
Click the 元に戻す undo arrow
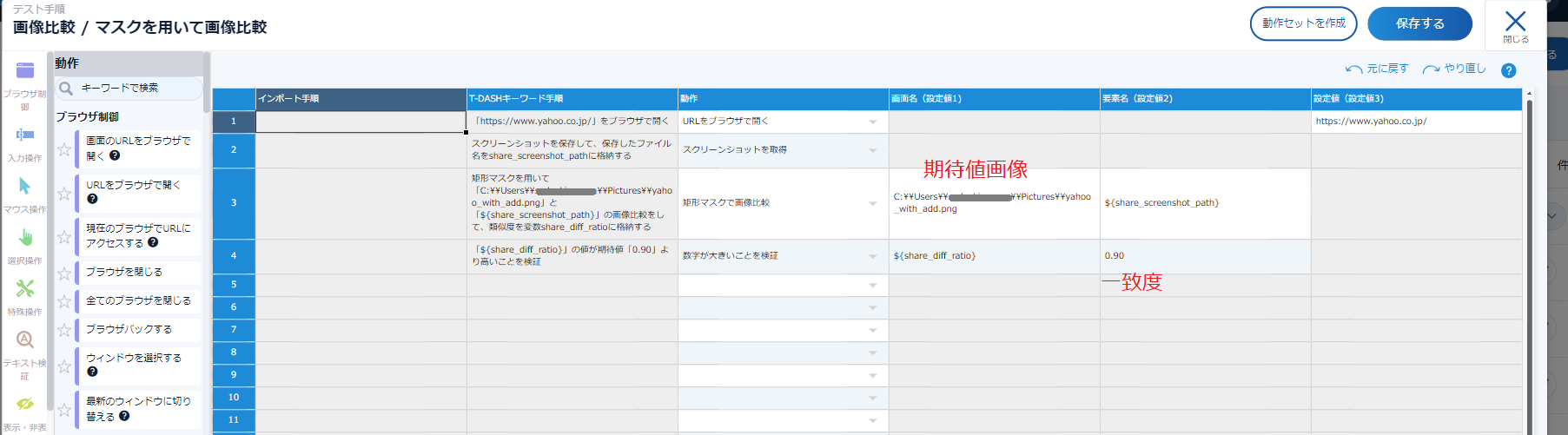coord(1353,69)
